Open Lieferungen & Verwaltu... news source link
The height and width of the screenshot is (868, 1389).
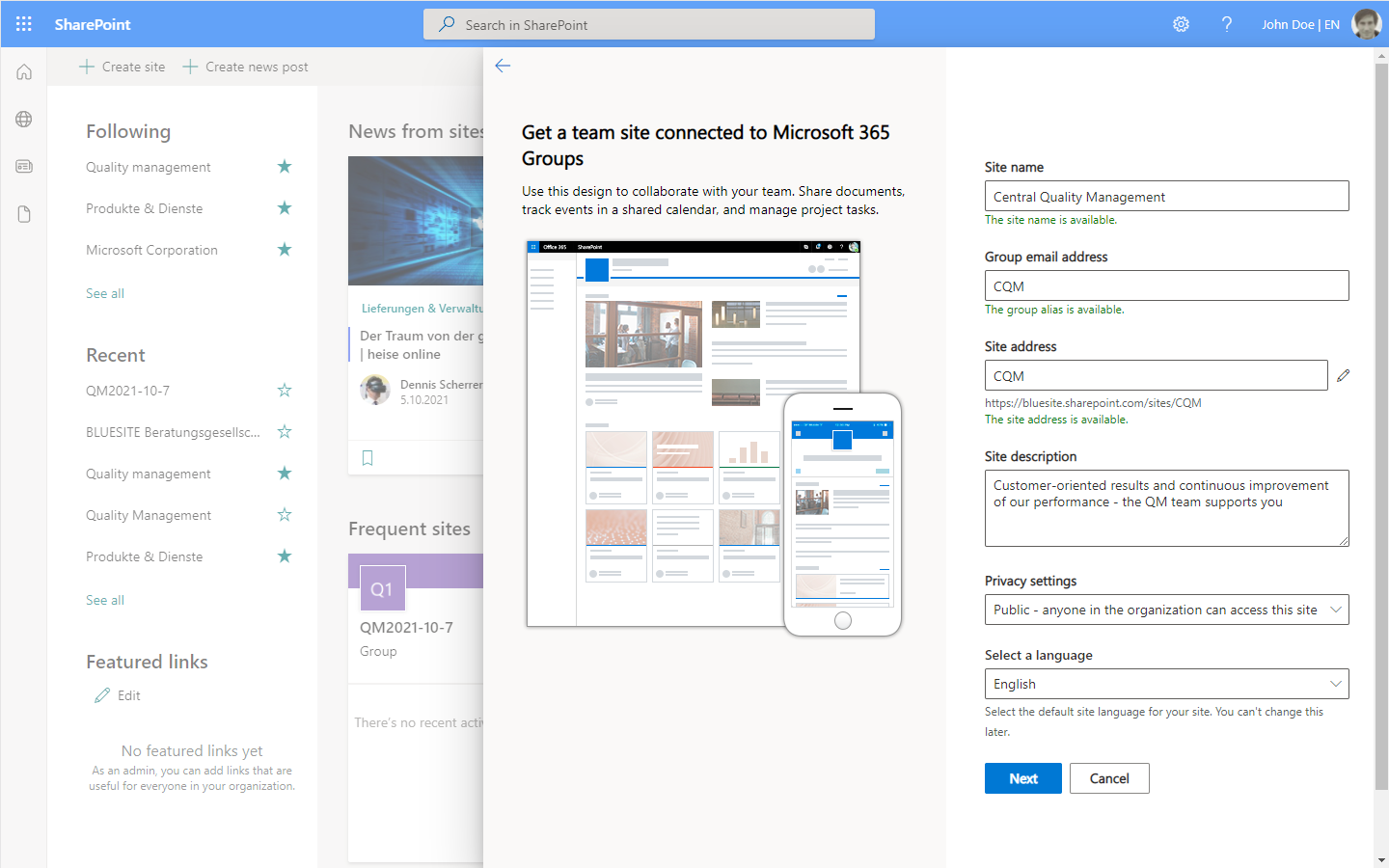tap(422, 309)
